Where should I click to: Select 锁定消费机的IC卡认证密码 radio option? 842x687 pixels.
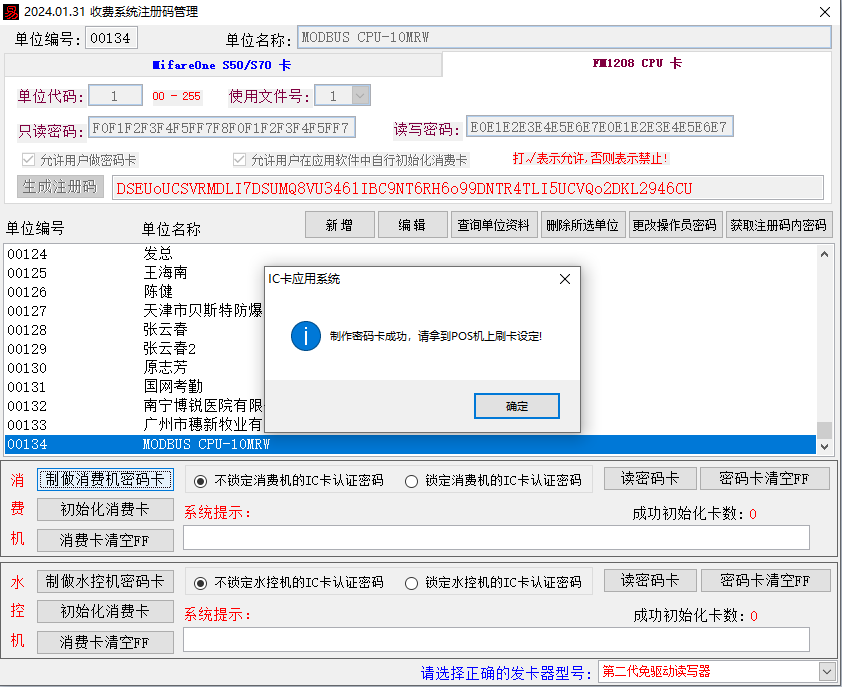tap(411, 480)
